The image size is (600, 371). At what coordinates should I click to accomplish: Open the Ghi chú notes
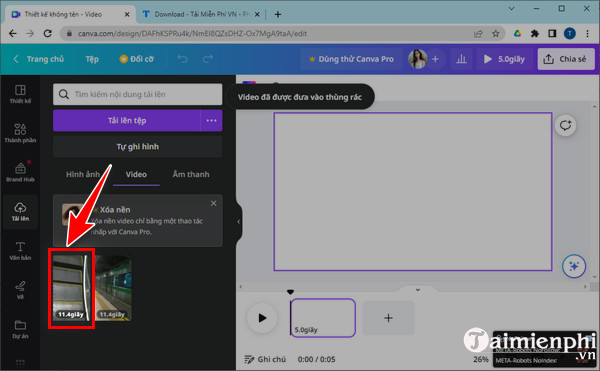[265, 359]
